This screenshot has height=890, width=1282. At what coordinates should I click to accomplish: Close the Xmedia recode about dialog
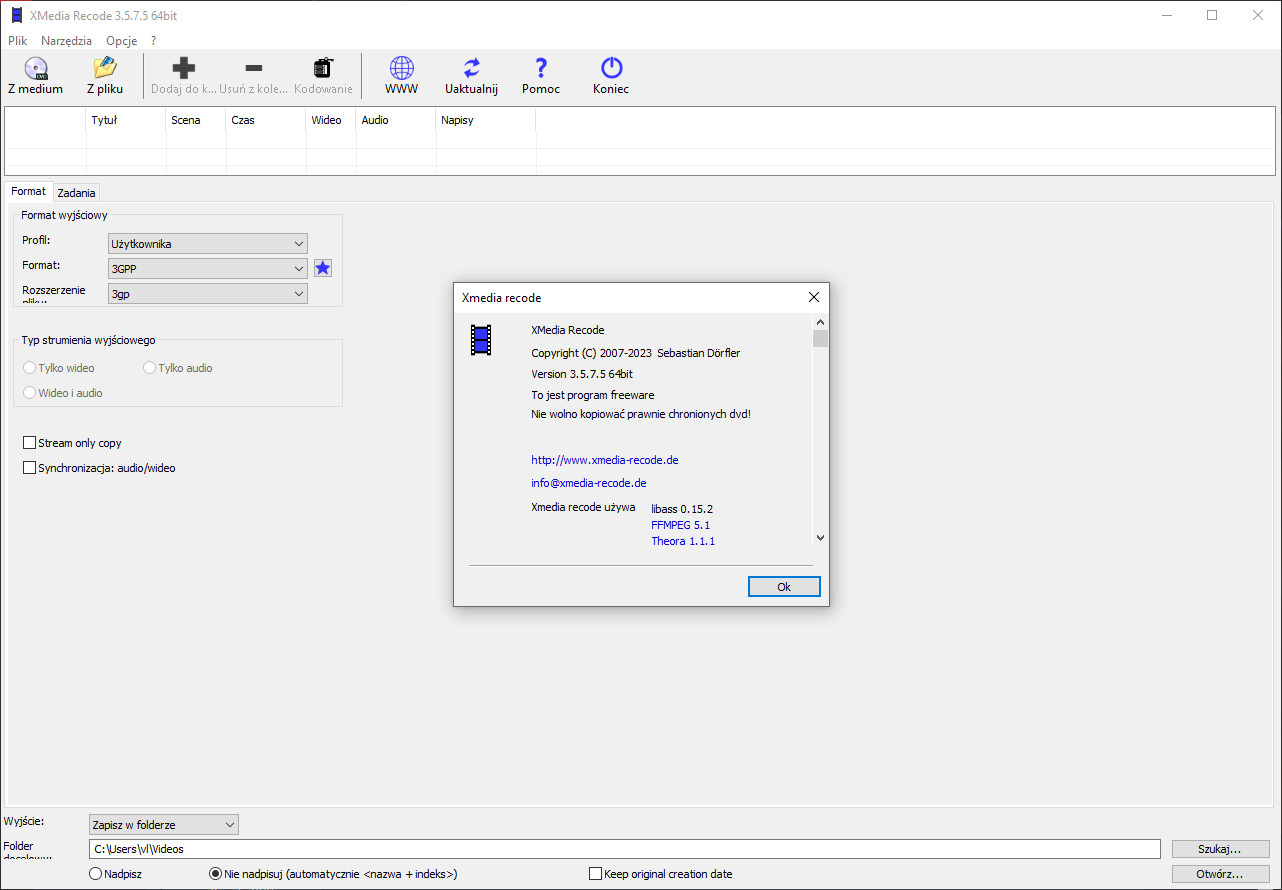pos(814,297)
